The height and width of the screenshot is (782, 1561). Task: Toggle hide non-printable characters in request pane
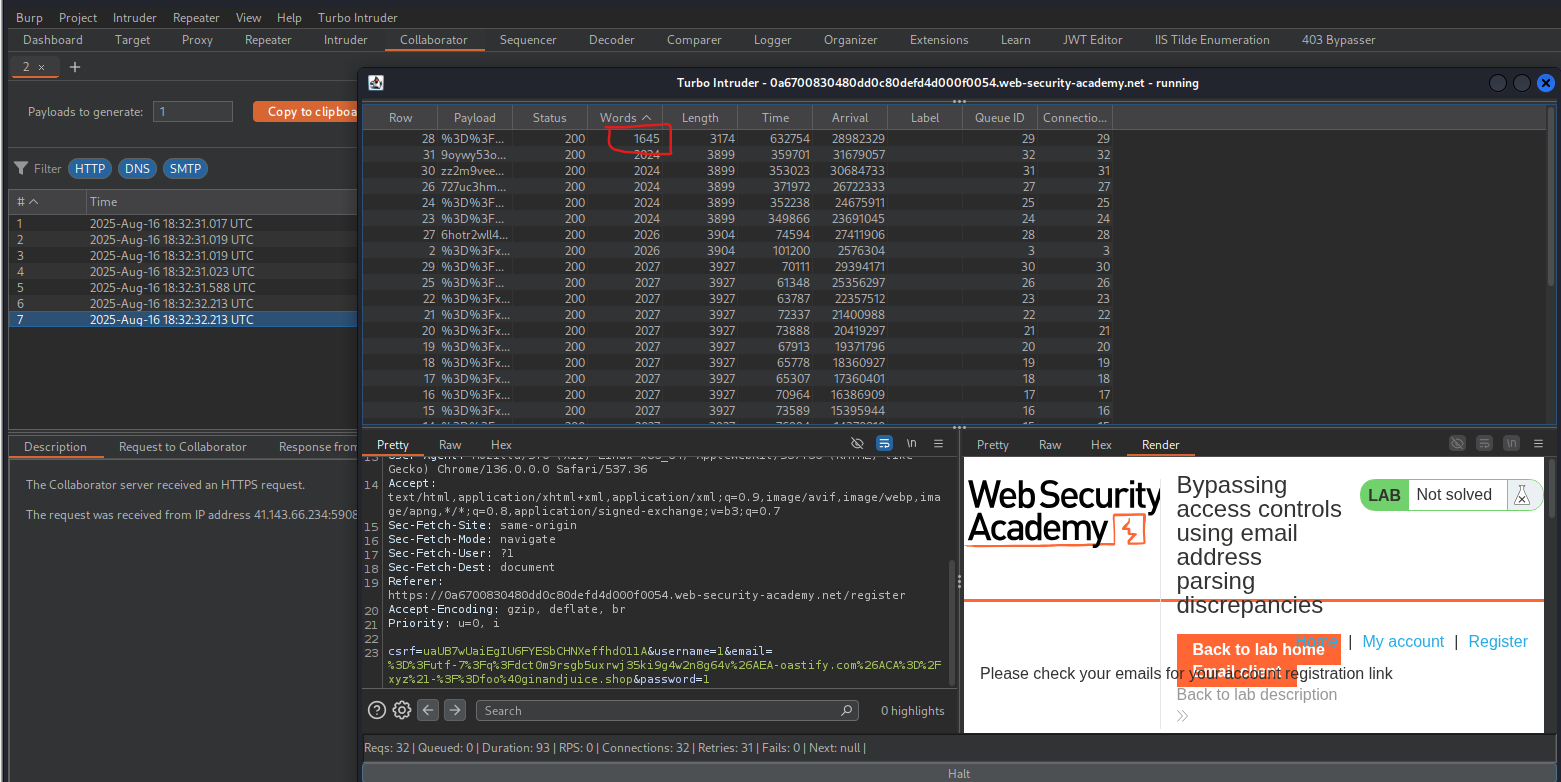(x=857, y=443)
